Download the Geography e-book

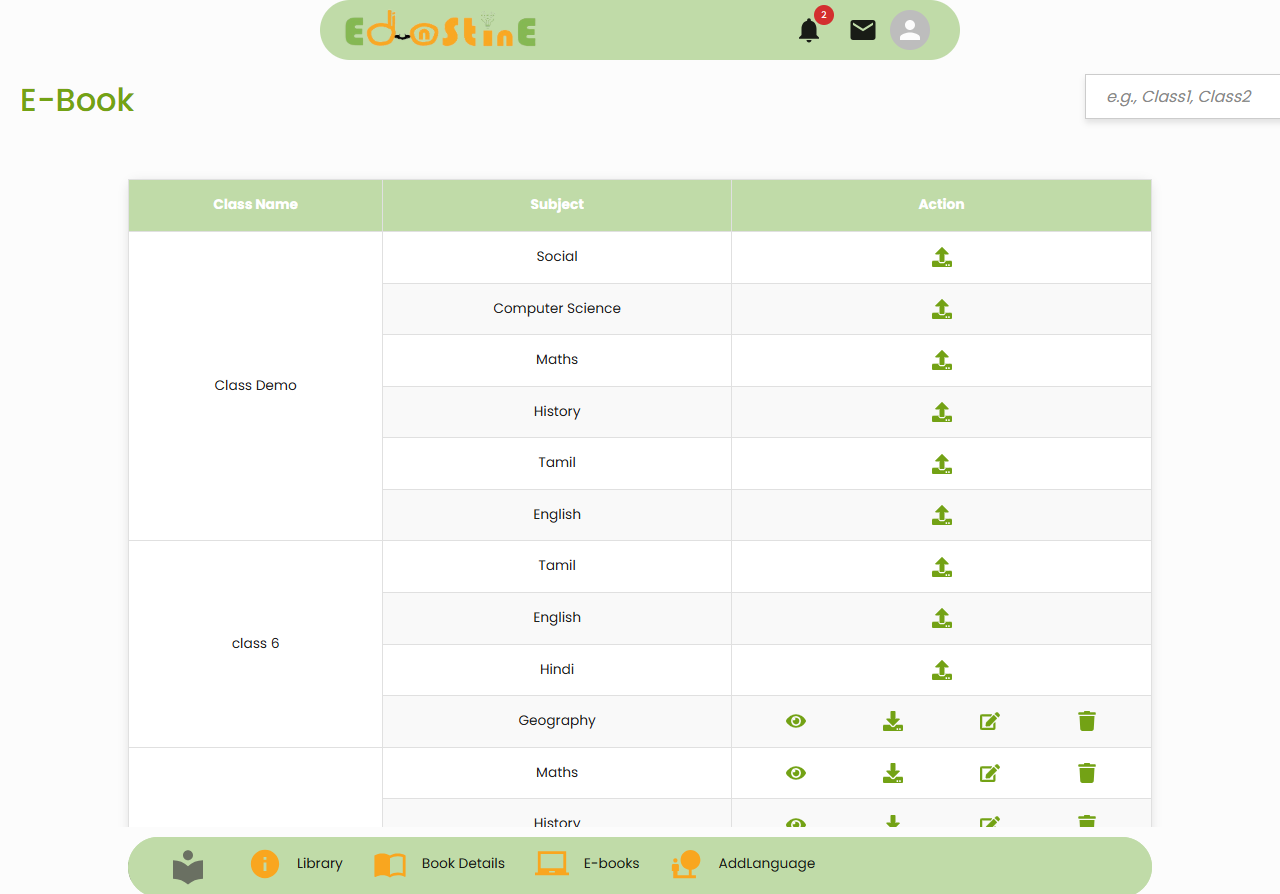893,721
